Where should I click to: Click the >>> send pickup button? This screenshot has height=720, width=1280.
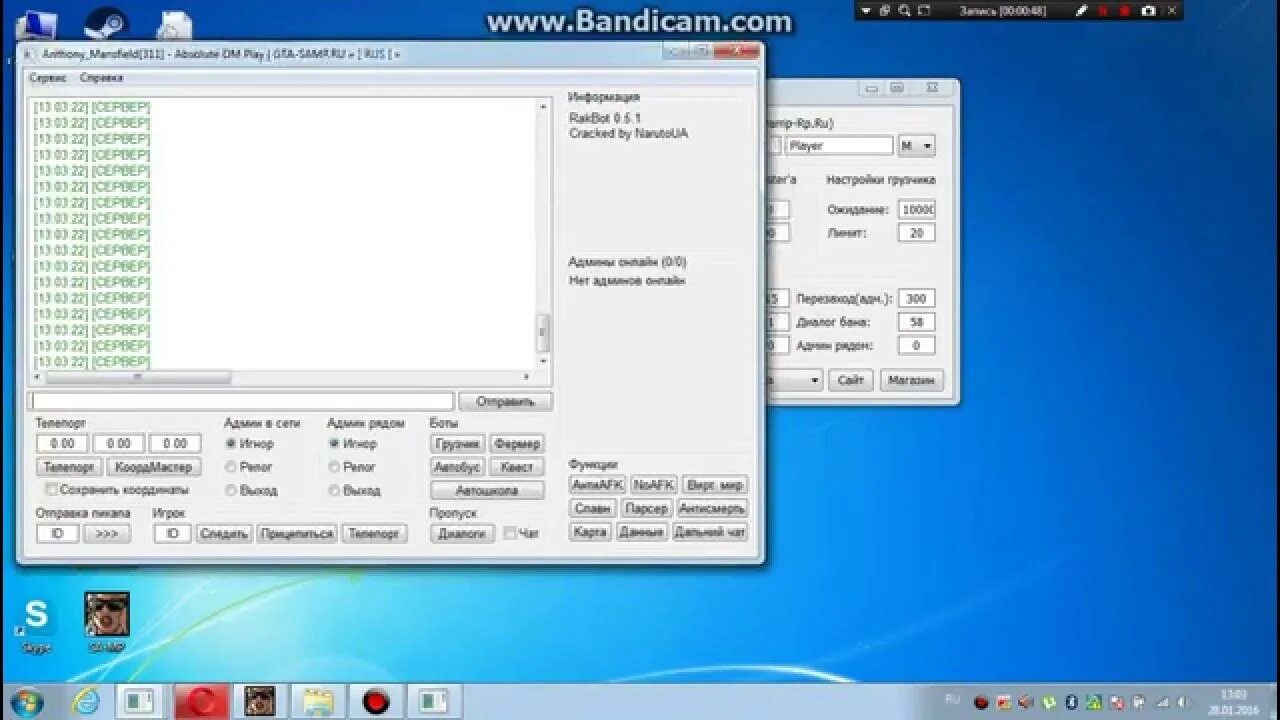click(107, 534)
